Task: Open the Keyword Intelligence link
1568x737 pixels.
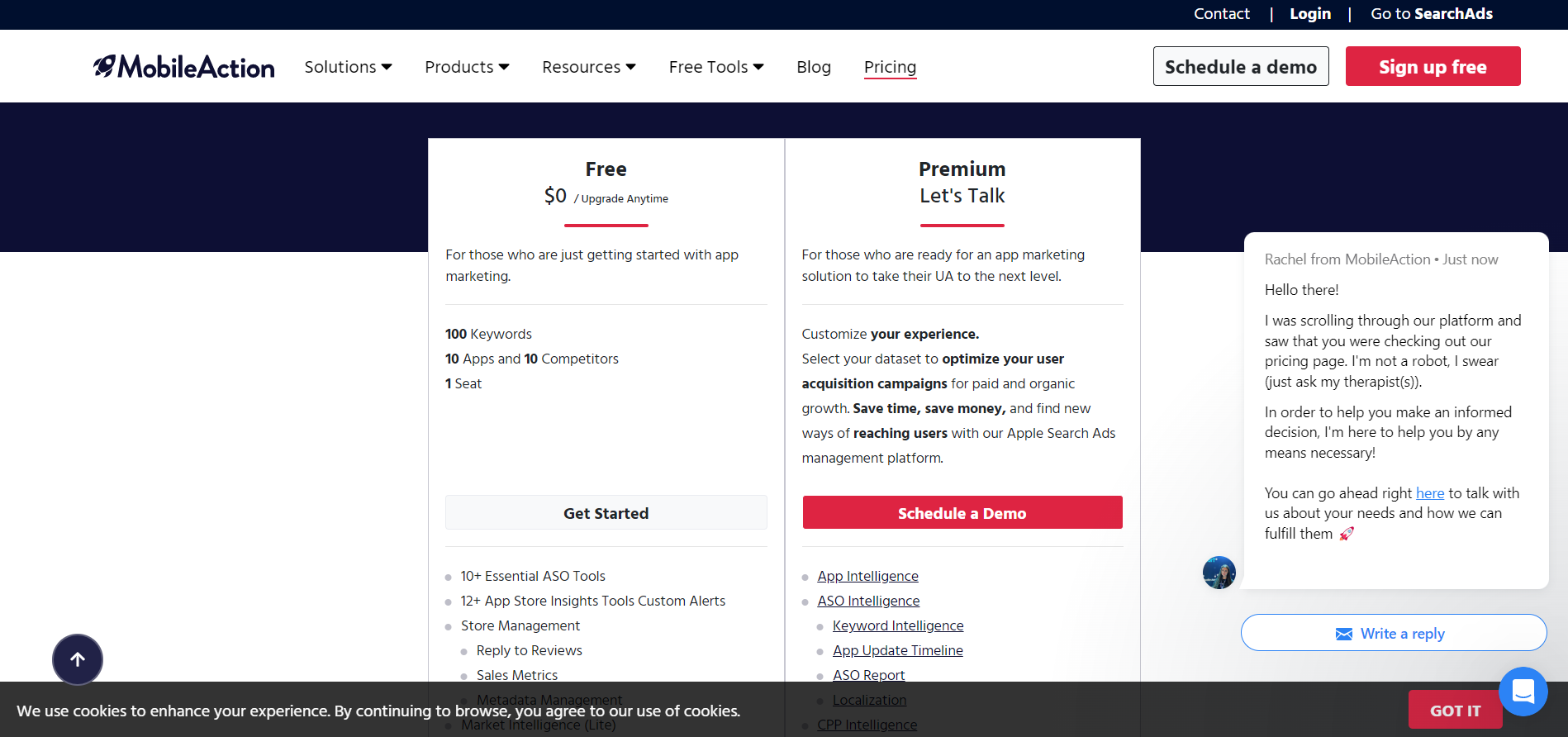Action: click(x=897, y=625)
